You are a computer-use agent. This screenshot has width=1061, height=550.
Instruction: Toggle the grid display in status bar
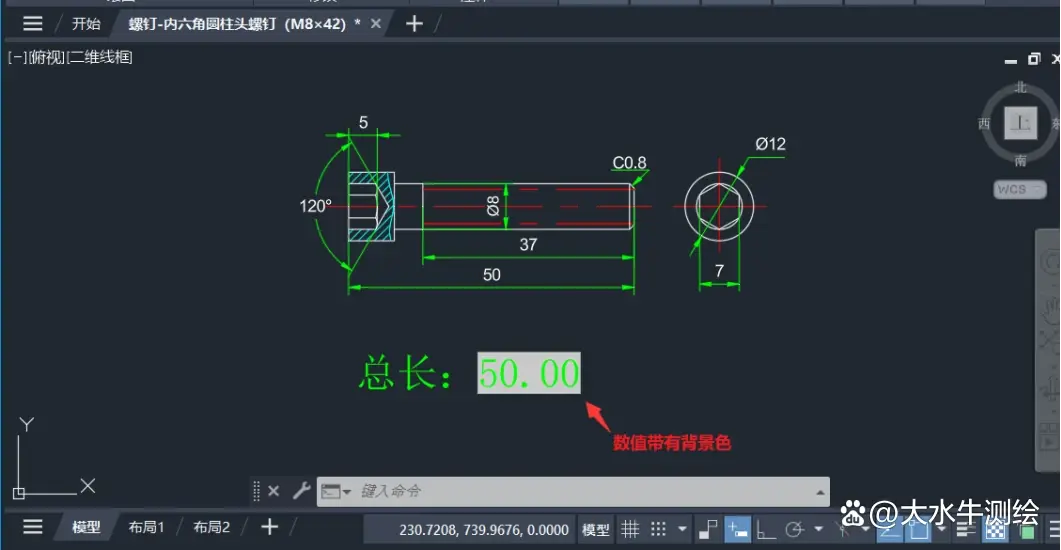click(630, 529)
